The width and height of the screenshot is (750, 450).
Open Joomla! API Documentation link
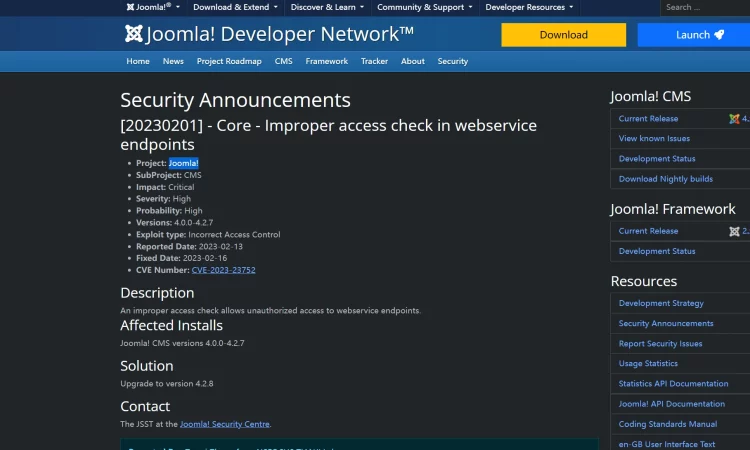672,404
